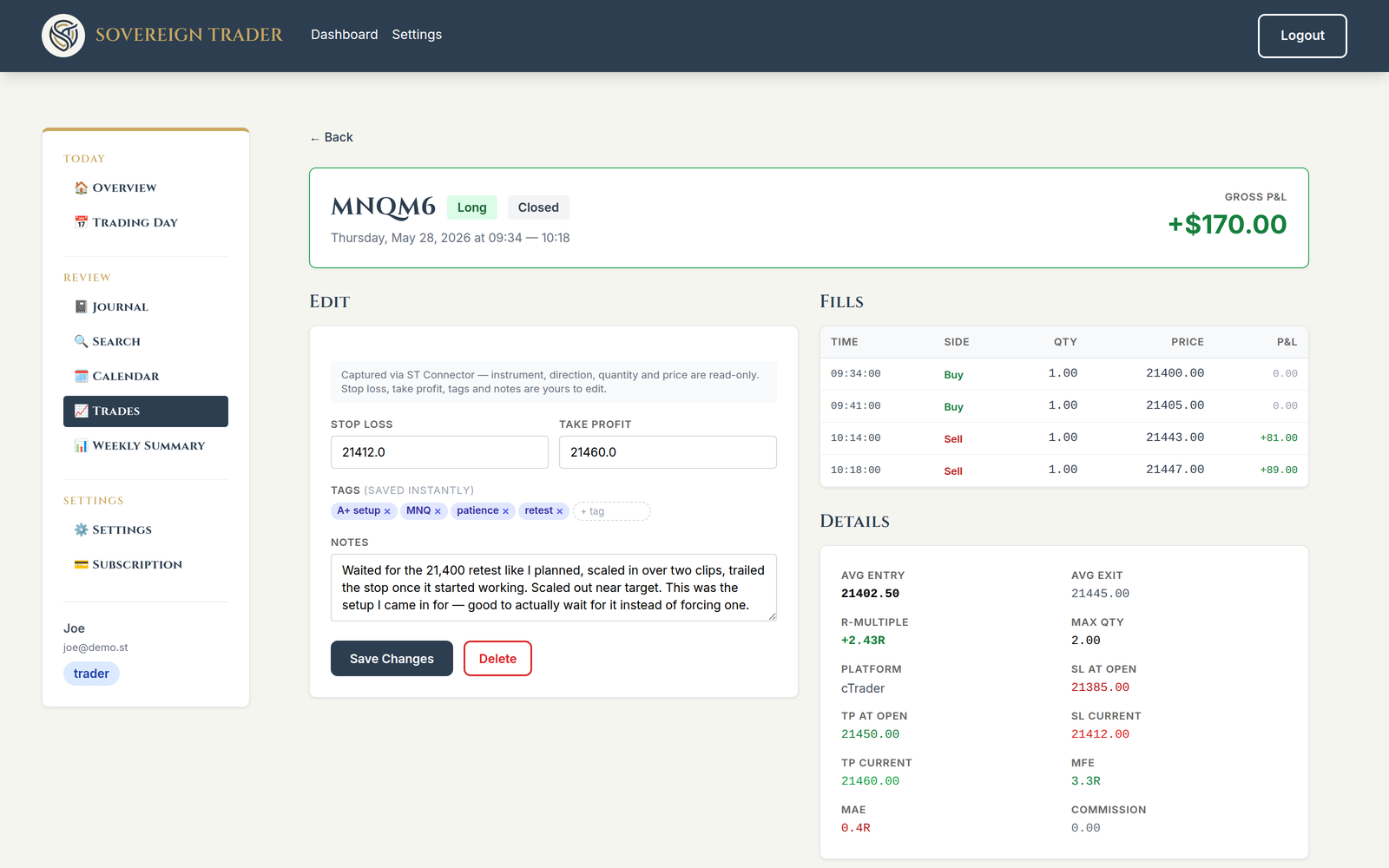Click the 09:41:00 fill time

coord(855,406)
